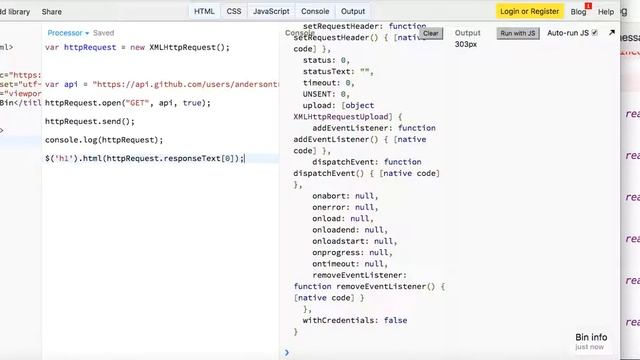Toggle the Auto-run JS checkbox
This screenshot has height=360, width=640.
(595, 33)
